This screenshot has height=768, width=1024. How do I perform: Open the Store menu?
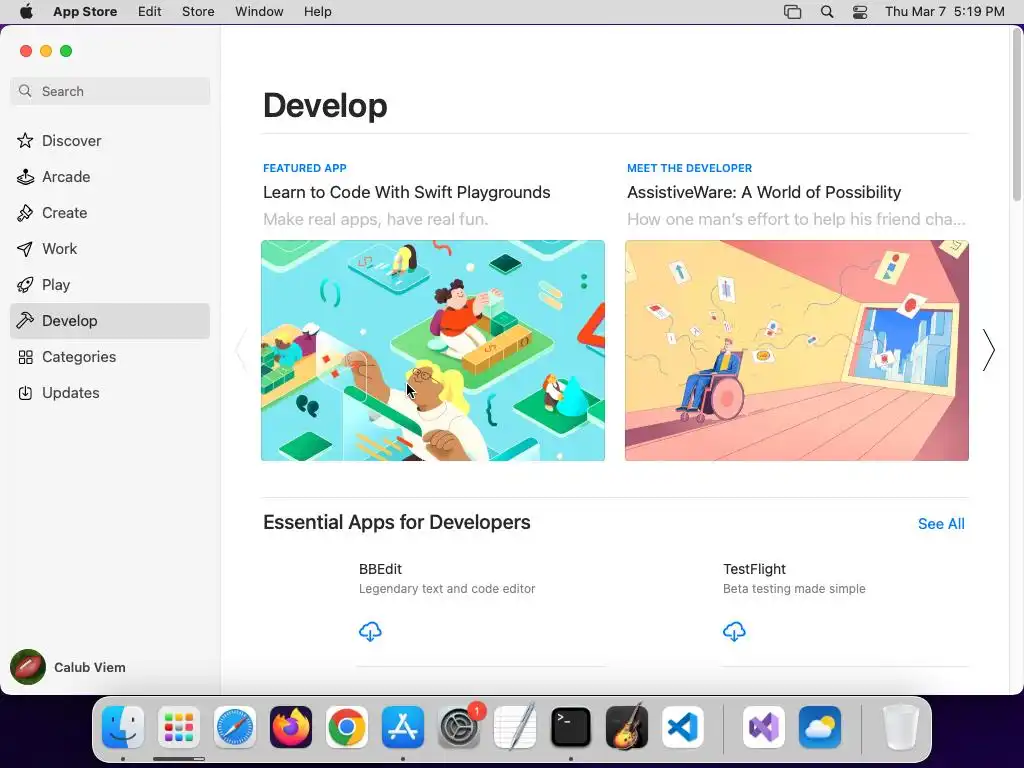(x=198, y=12)
